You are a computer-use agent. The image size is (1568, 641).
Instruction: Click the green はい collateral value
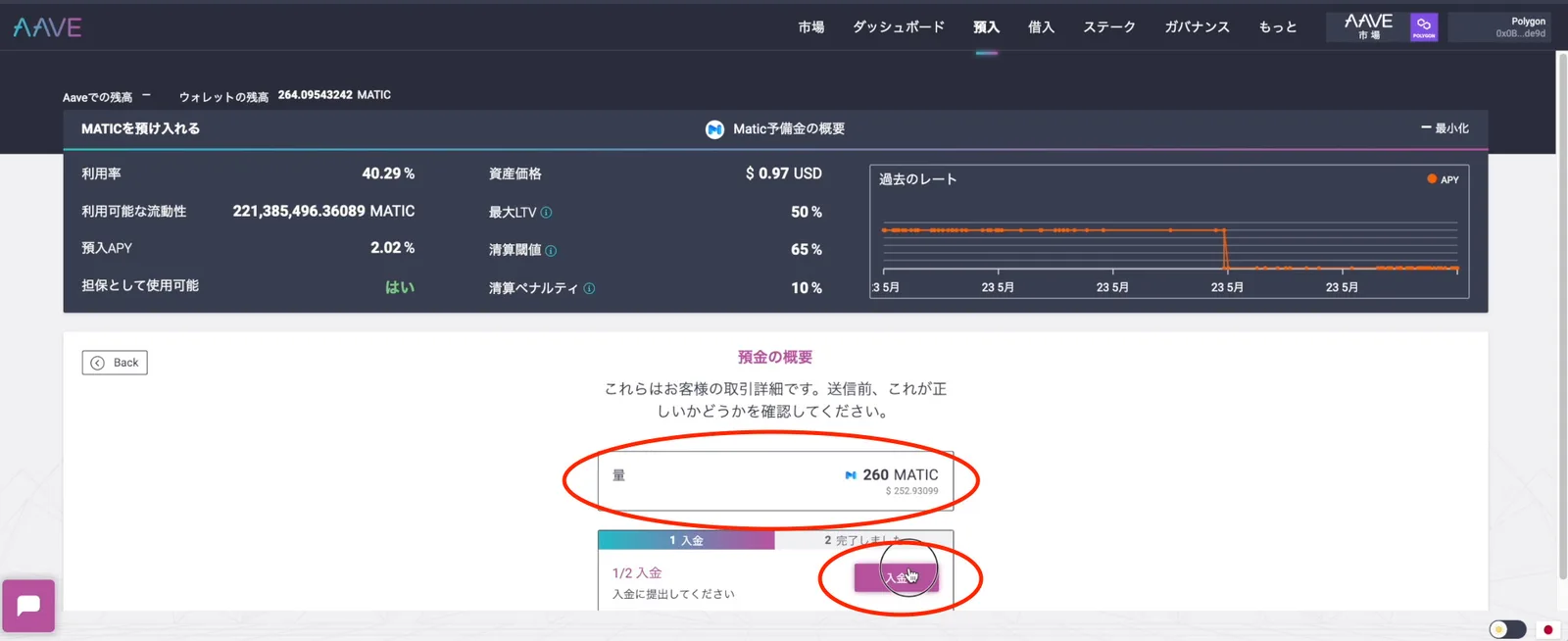400,287
